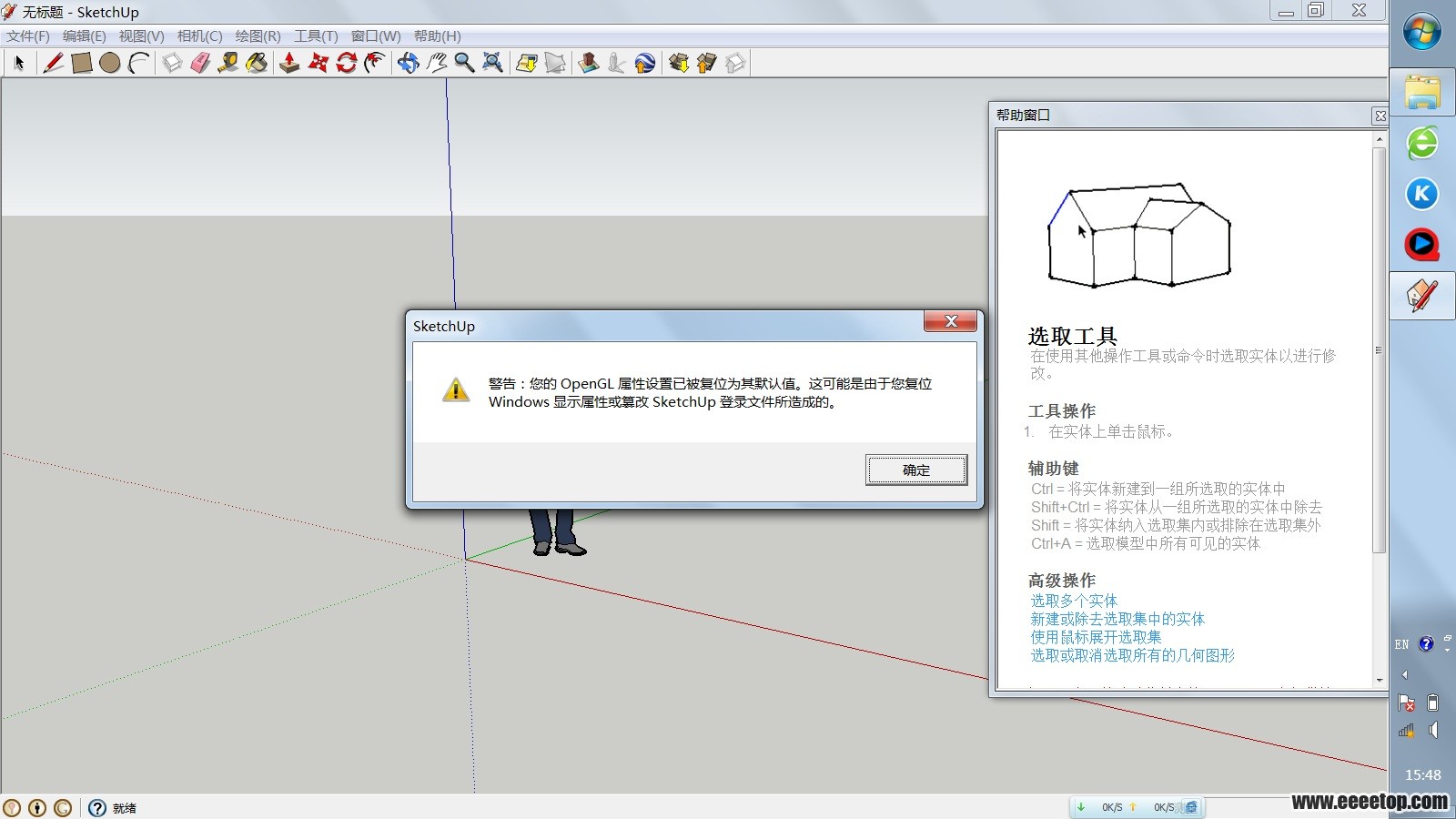
Task: Open the 相机(C) menu
Action: click(x=199, y=36)
